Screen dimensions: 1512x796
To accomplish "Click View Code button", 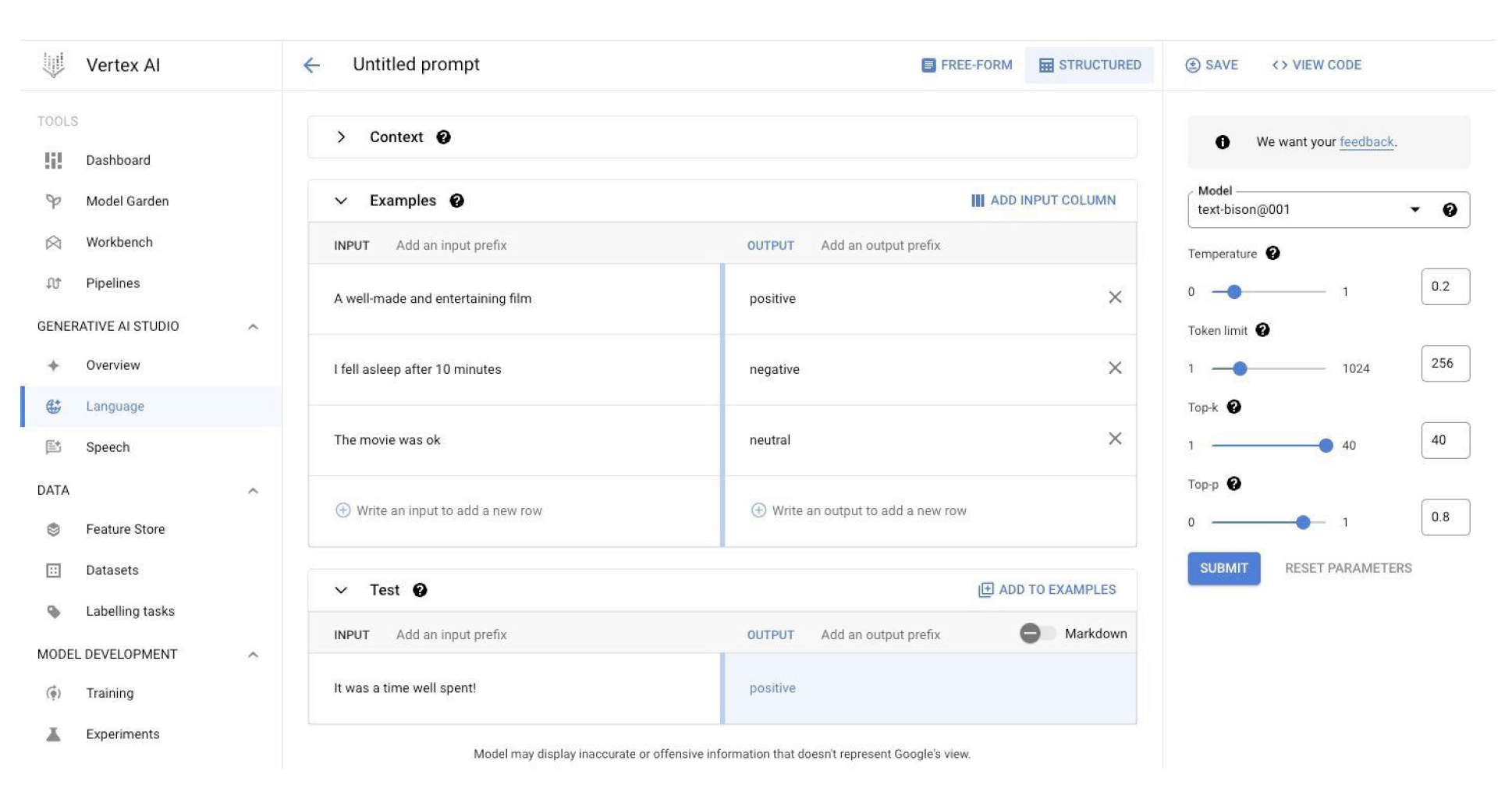I will (x=1316, y=65).
